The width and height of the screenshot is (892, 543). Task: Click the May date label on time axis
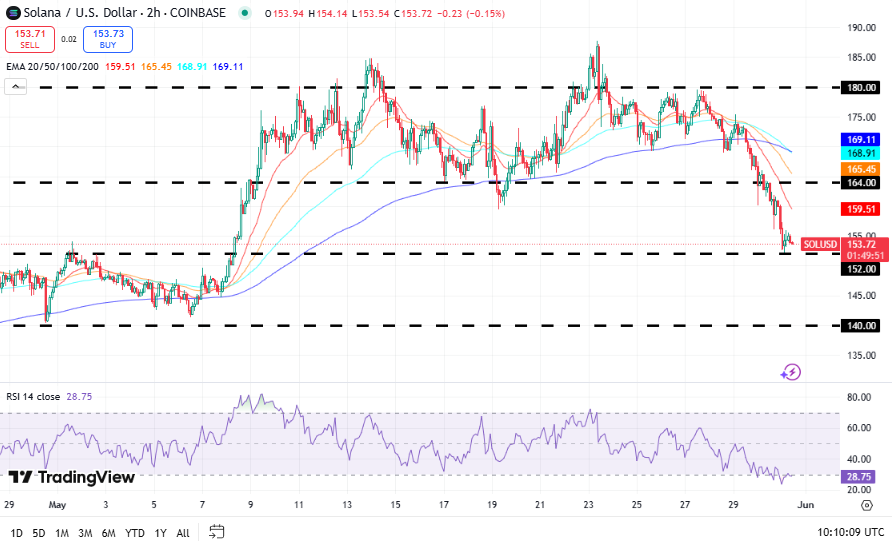57,504
